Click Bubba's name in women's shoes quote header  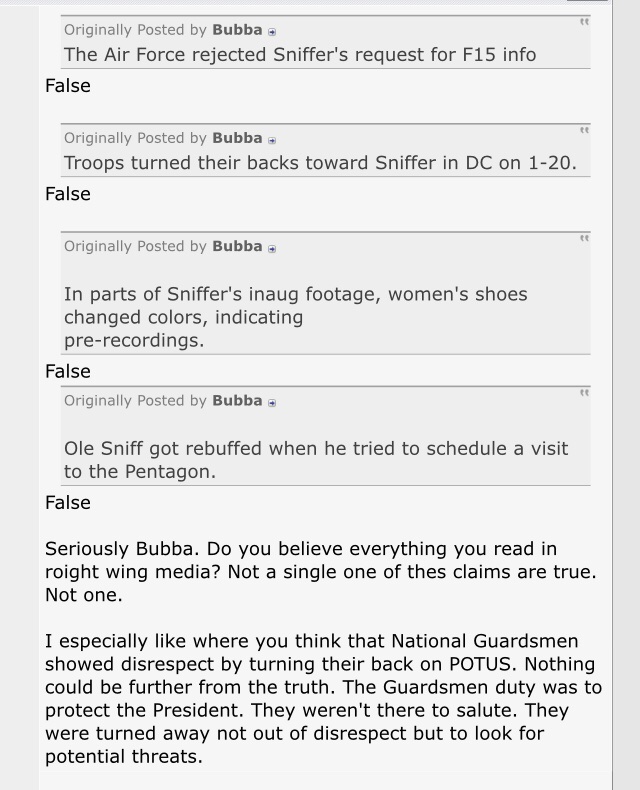[237, 246]
